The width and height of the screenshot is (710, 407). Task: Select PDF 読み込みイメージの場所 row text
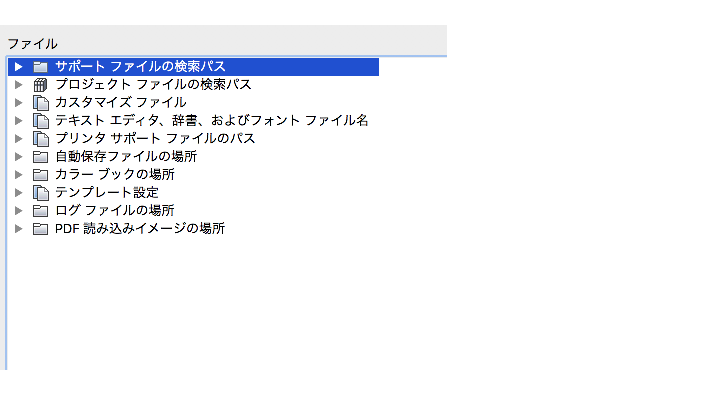(140, 229)
